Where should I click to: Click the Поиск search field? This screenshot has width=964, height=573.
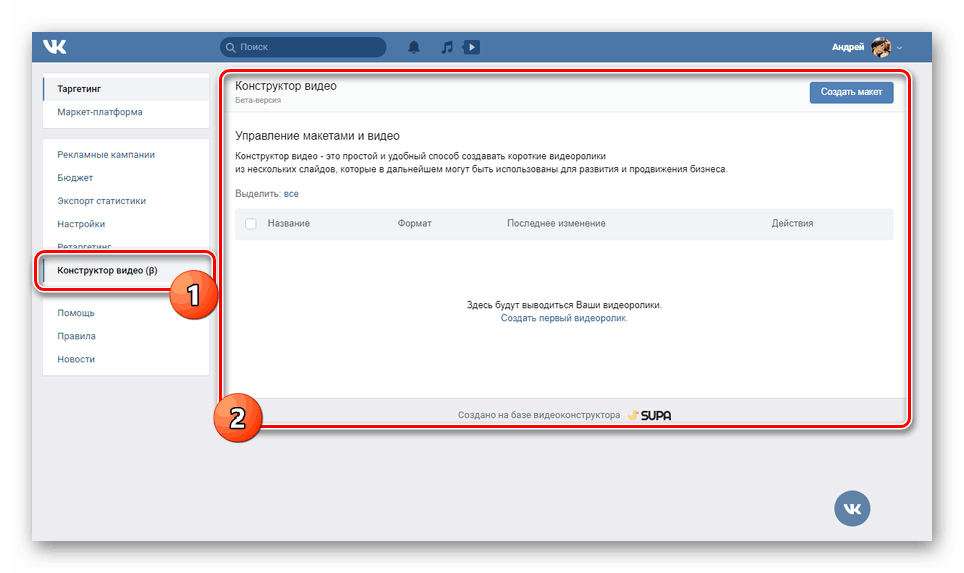coord(303,47)
